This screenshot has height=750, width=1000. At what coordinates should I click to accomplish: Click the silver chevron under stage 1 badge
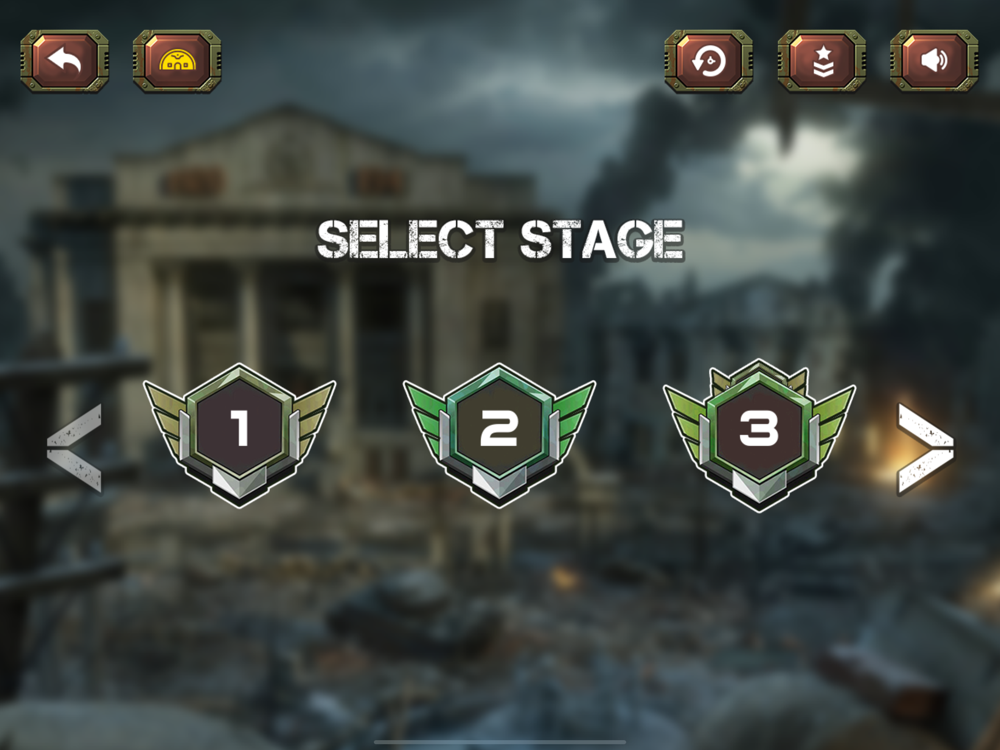[x=240, y=483]
